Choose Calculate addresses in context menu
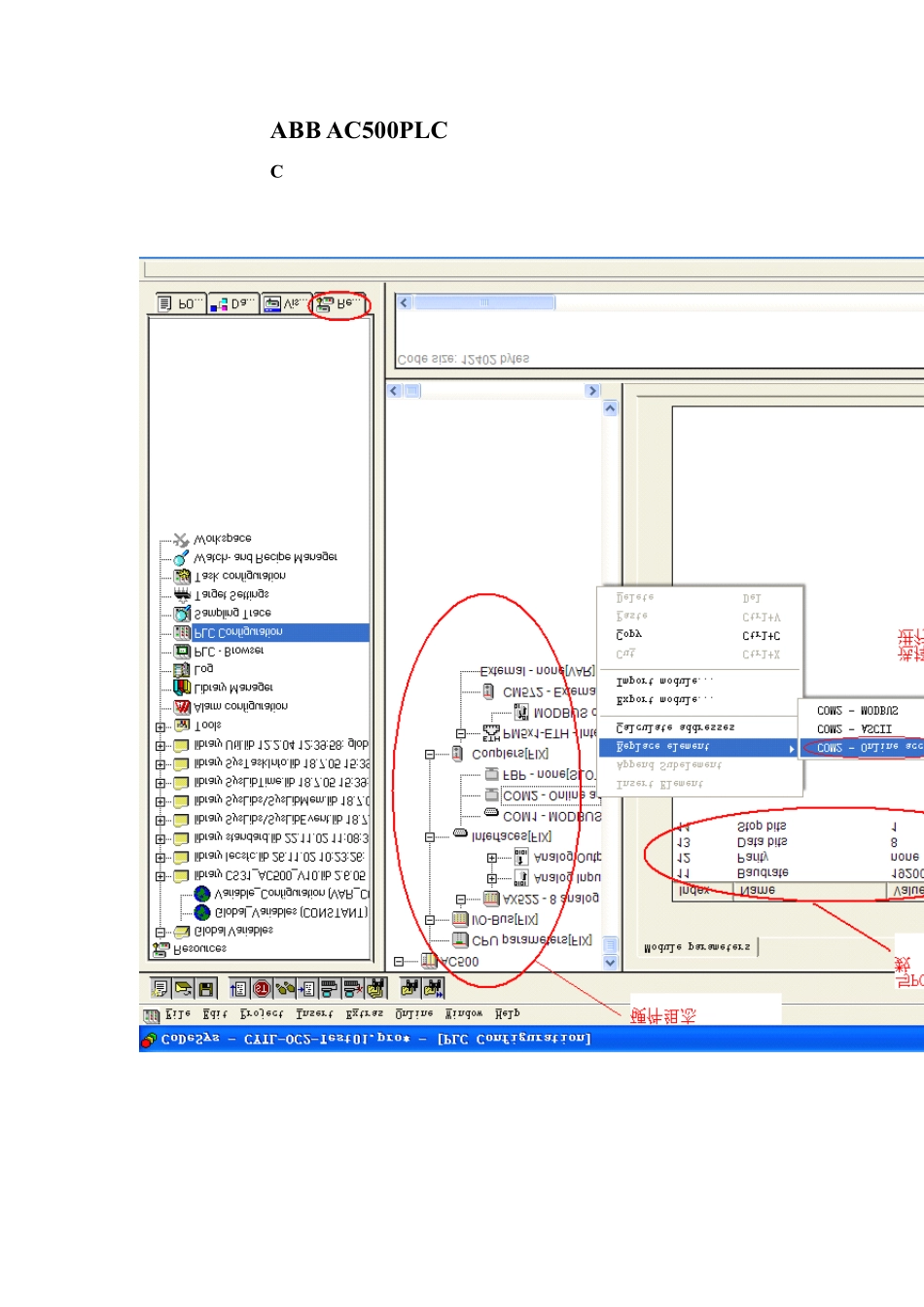 pyautogui.click(x=698, y=727)
